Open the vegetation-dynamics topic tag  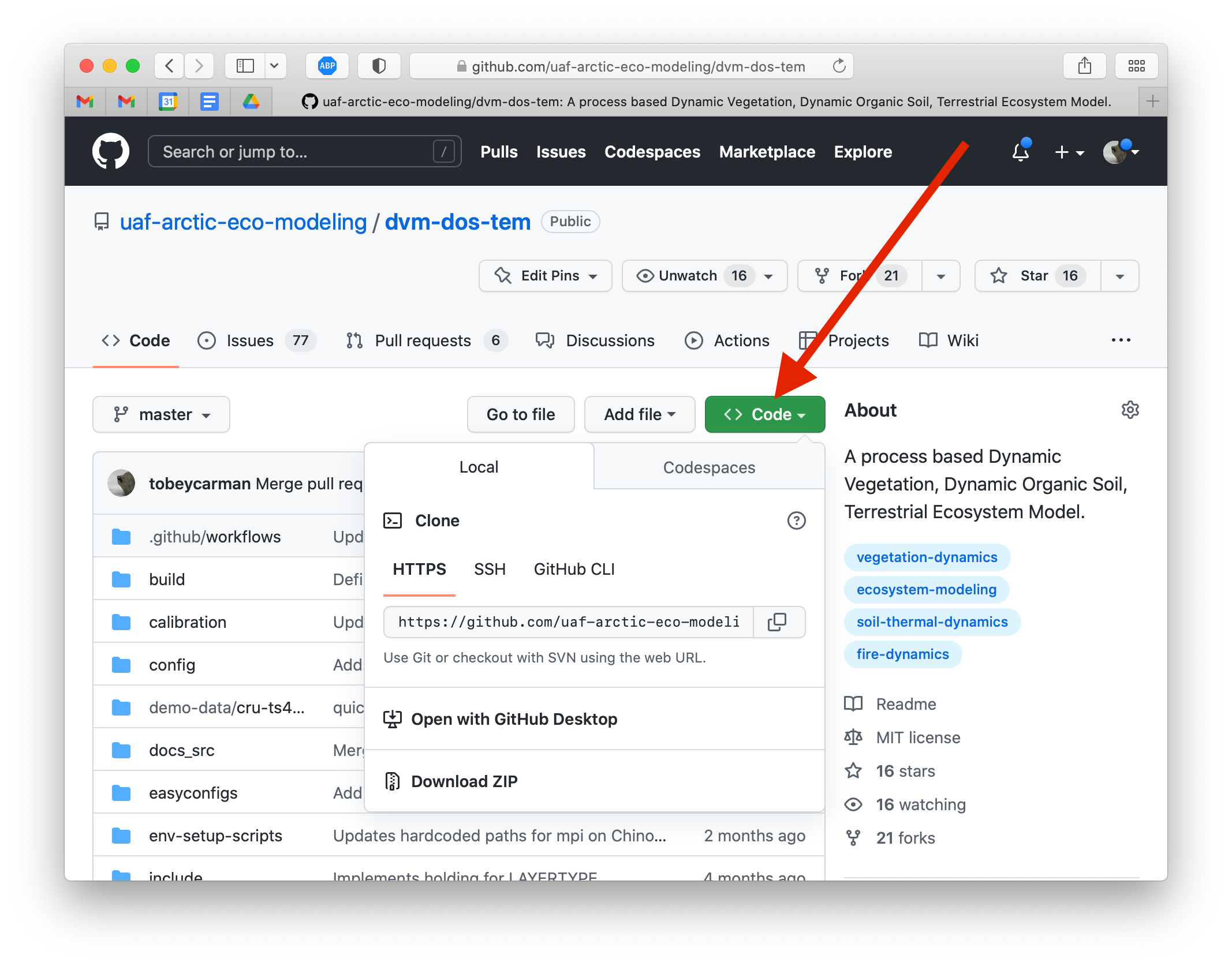(x=927, y=557)
